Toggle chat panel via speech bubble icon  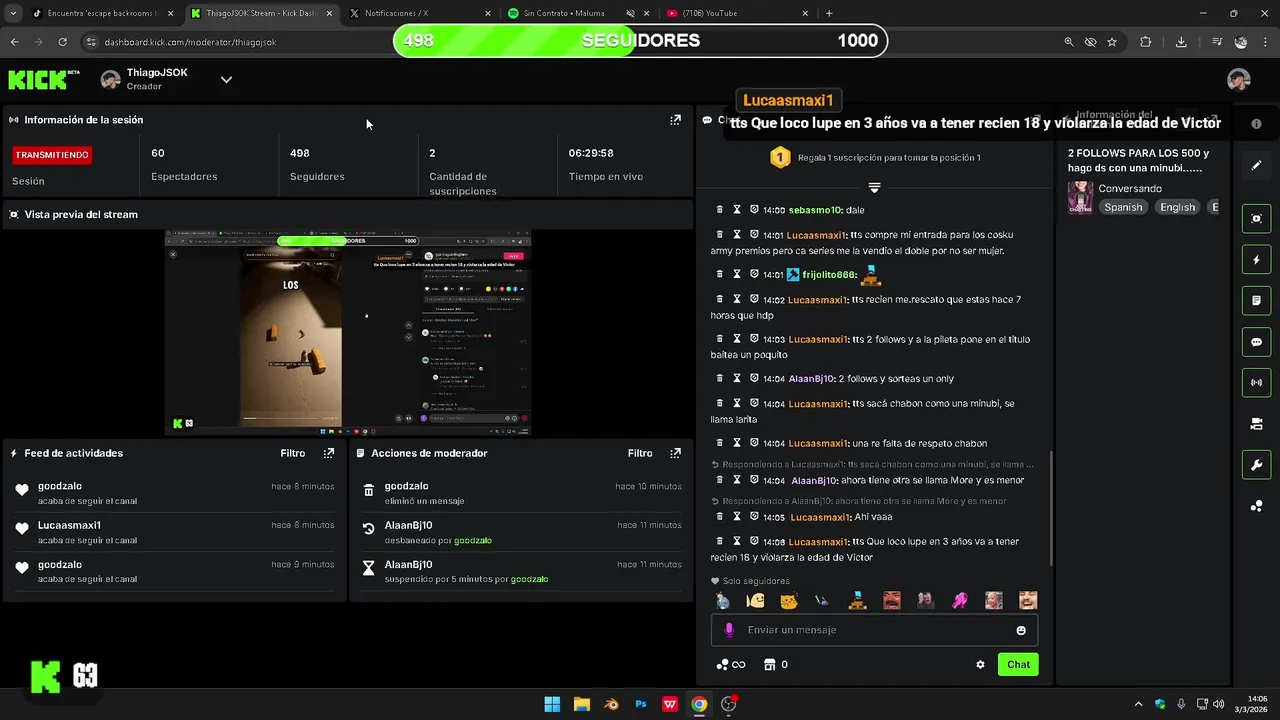(1256, 342)
